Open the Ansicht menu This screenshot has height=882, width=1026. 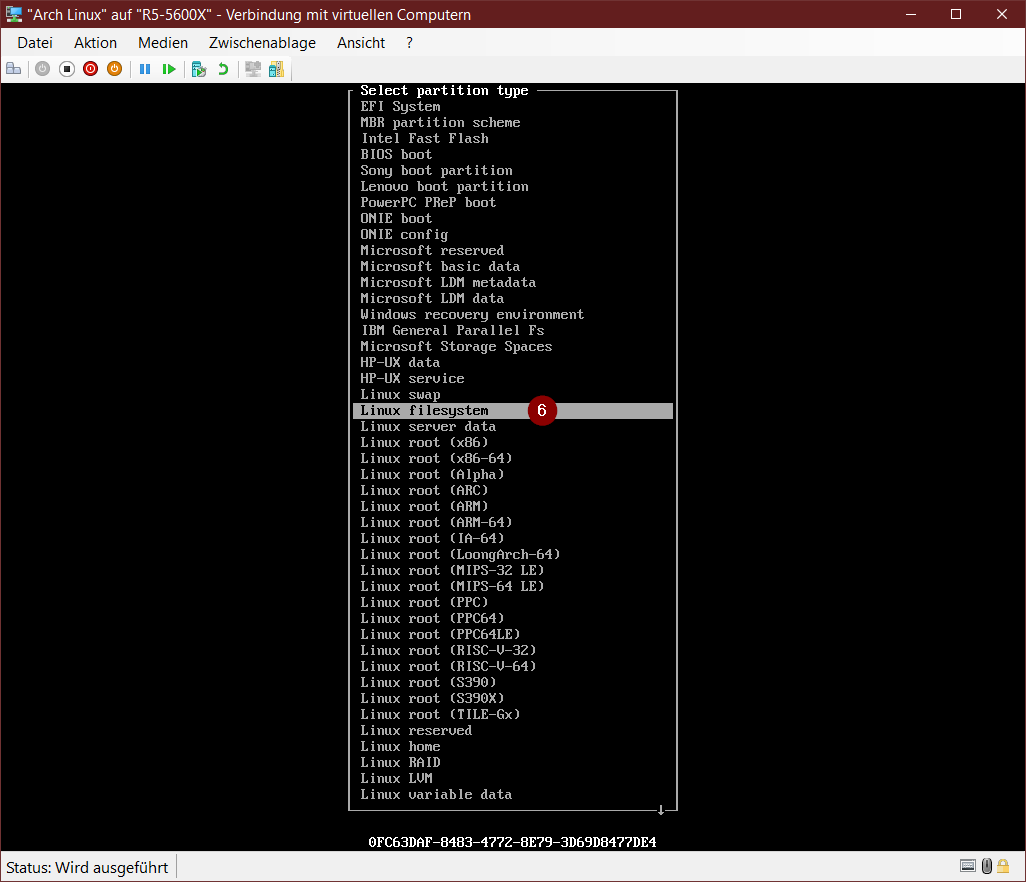pos(361,43)
